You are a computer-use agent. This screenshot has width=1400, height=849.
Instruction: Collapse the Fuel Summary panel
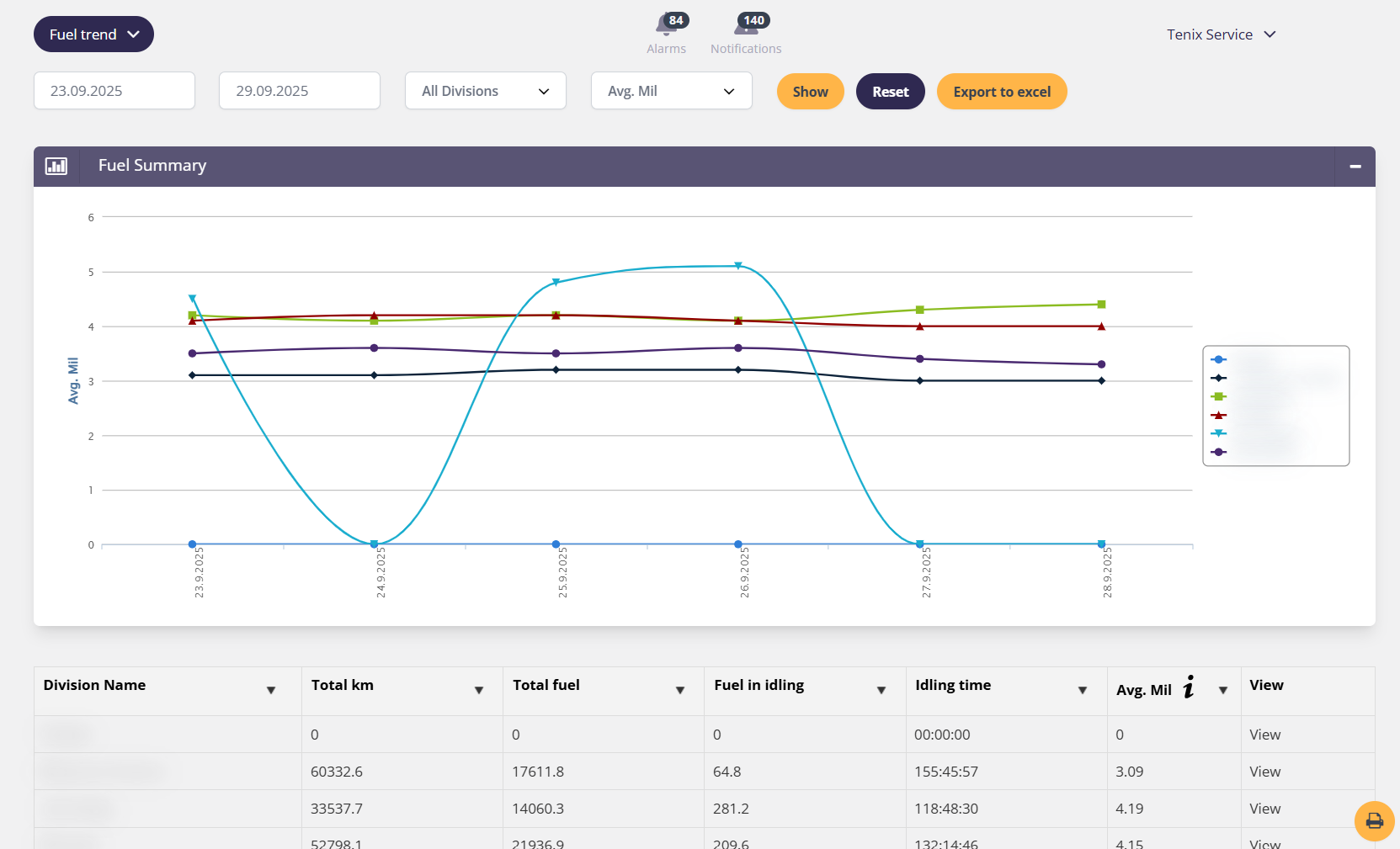(x=1355, y=167)
